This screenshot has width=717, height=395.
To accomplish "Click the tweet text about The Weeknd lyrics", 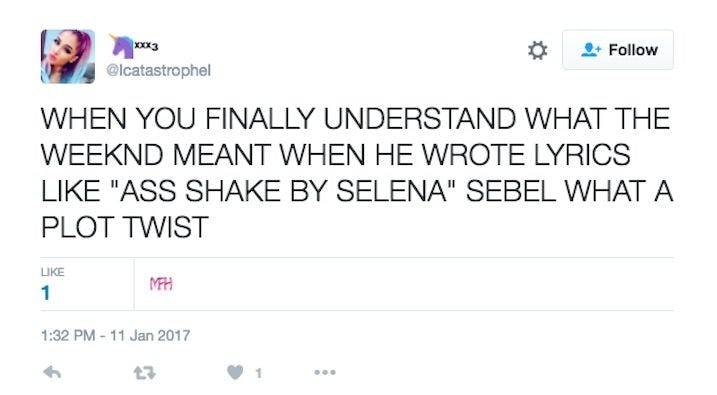I will 357,173.
